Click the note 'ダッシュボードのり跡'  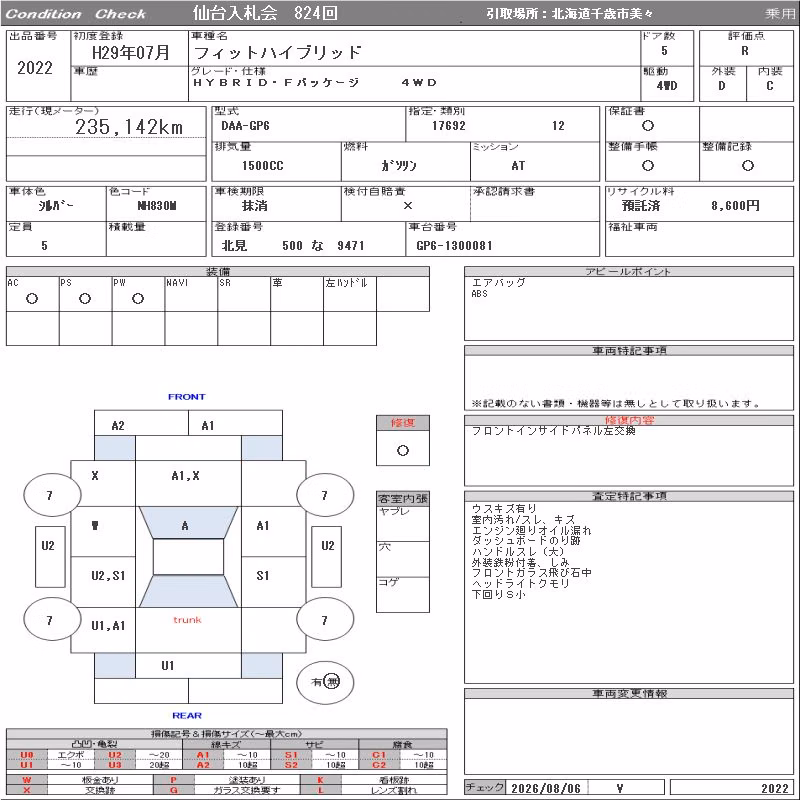click(x=526, y=540)
